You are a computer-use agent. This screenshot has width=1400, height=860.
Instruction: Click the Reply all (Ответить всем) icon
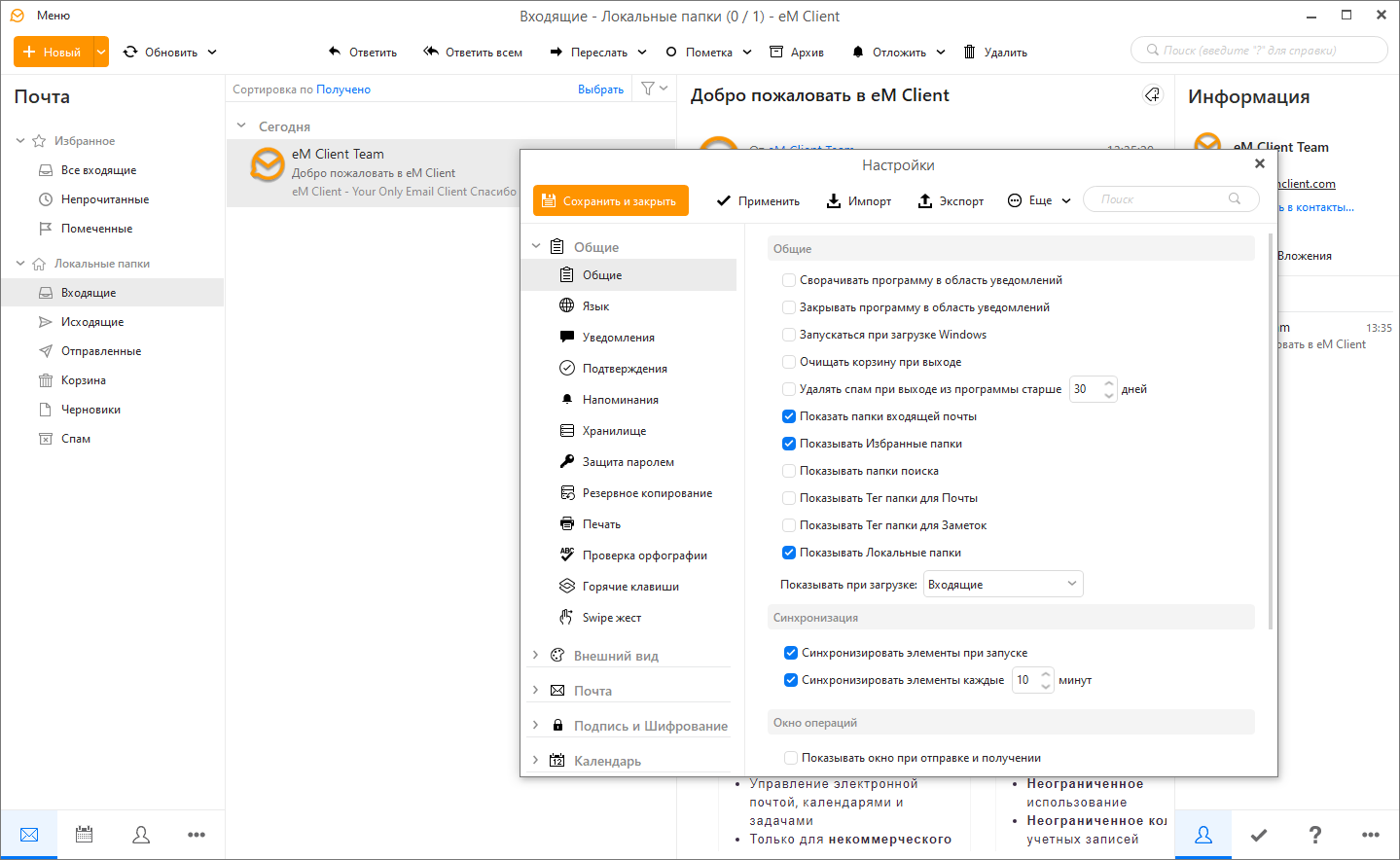point(431,52)
